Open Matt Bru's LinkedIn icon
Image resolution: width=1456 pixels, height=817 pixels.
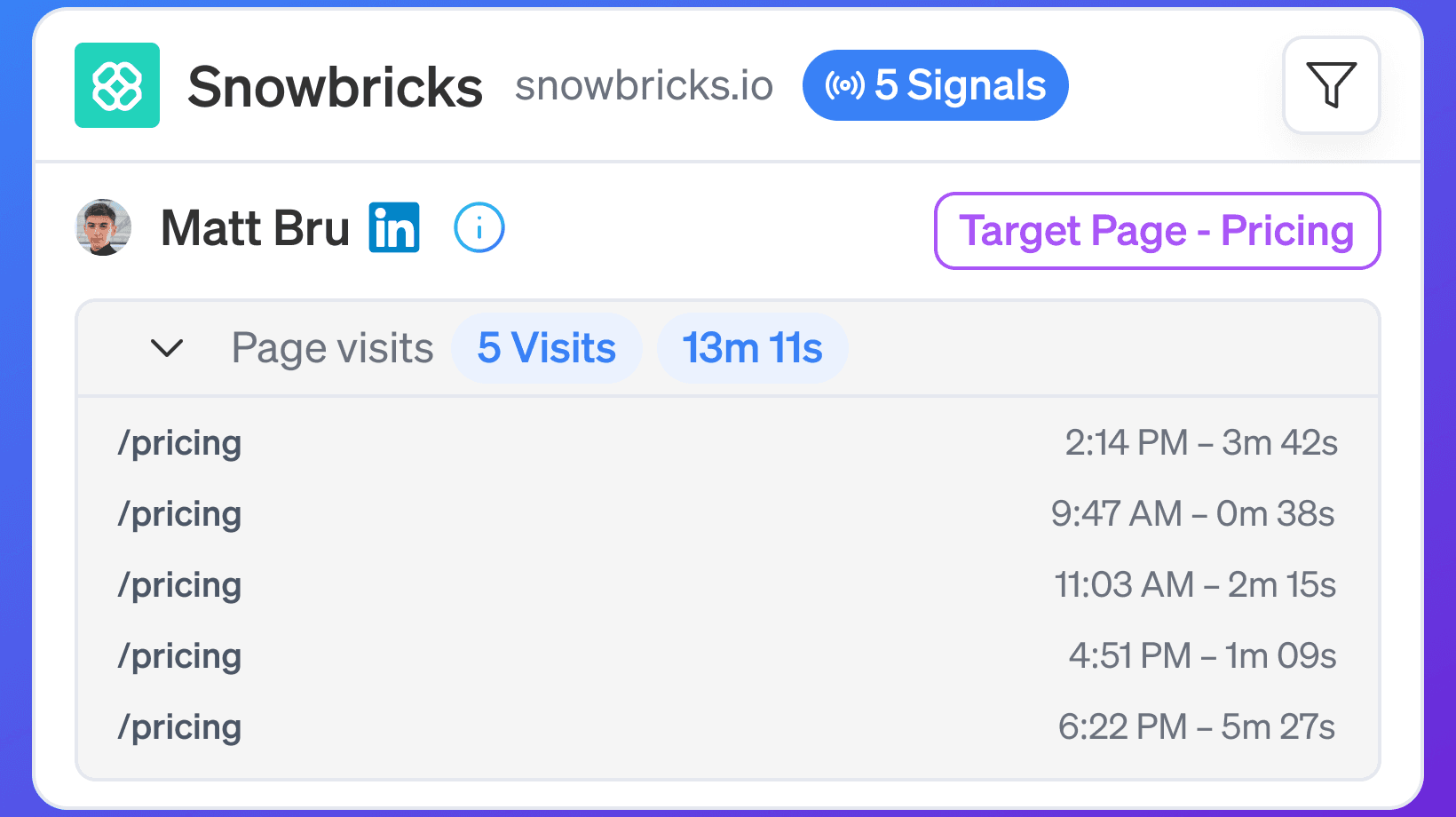(394, 228)
